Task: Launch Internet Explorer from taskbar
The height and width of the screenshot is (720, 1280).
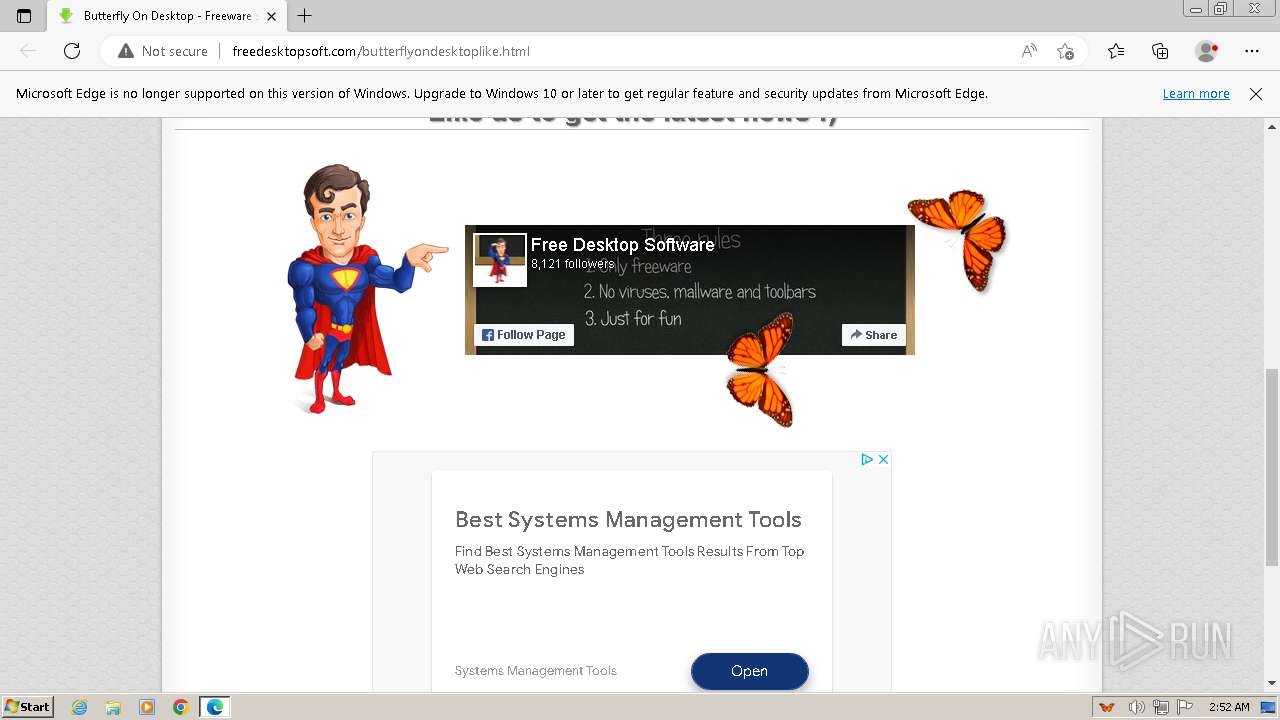Action: point(80,707)
